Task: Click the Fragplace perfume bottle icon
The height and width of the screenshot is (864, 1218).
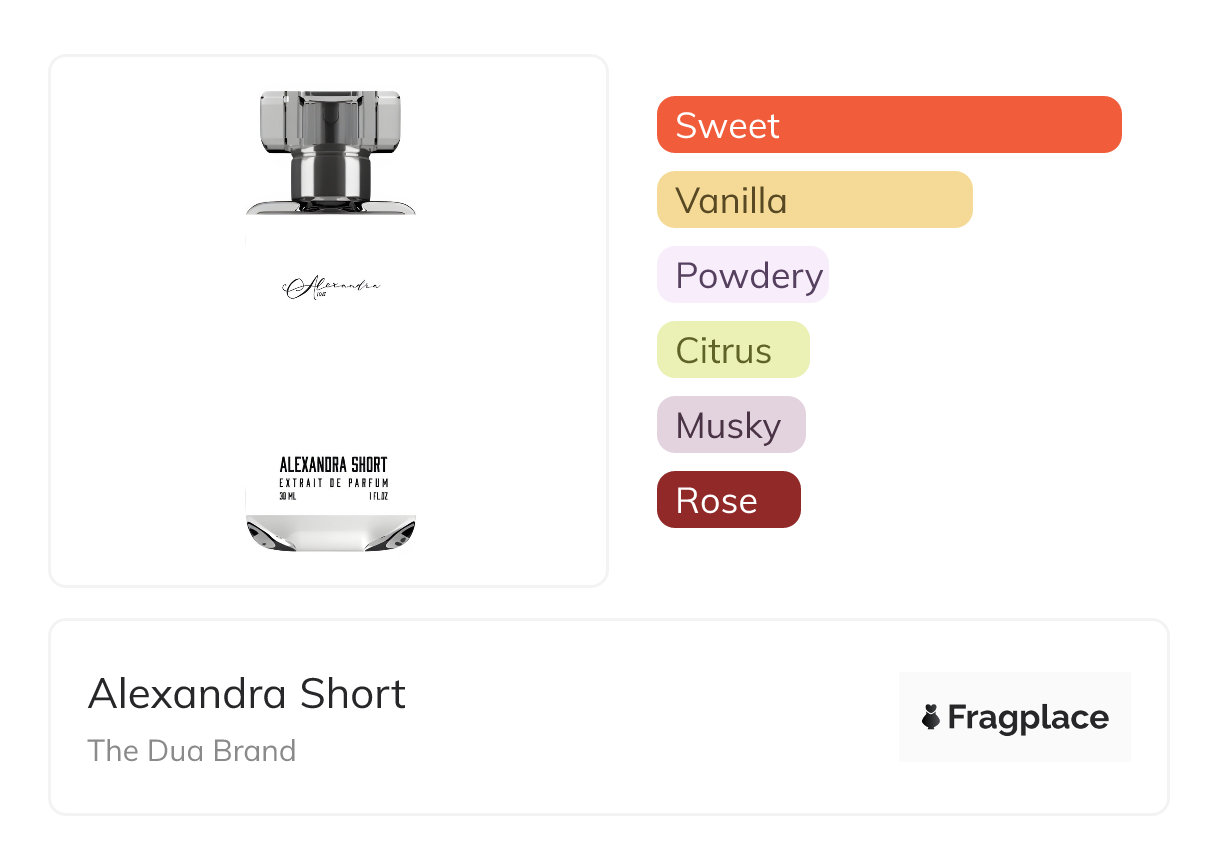Action: (931, 717)
